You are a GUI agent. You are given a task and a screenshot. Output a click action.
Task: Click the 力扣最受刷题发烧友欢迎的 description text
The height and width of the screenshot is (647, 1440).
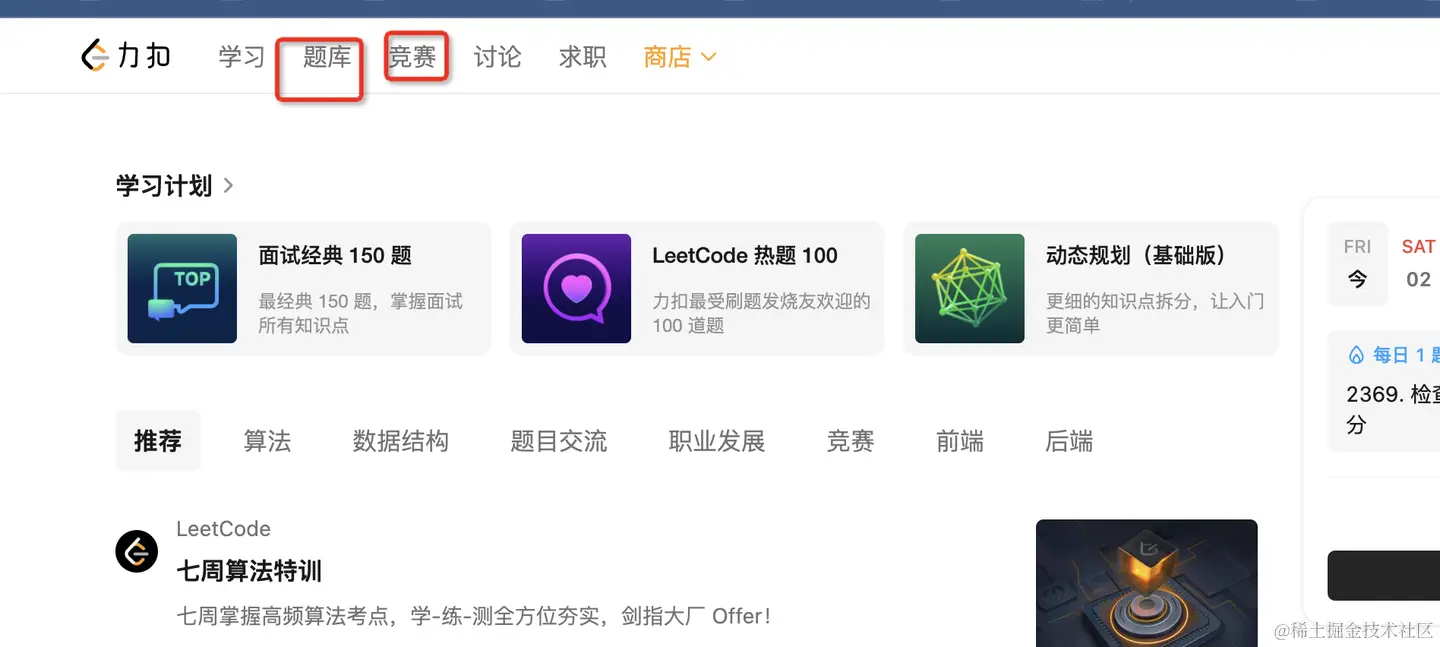pos(762,313)
